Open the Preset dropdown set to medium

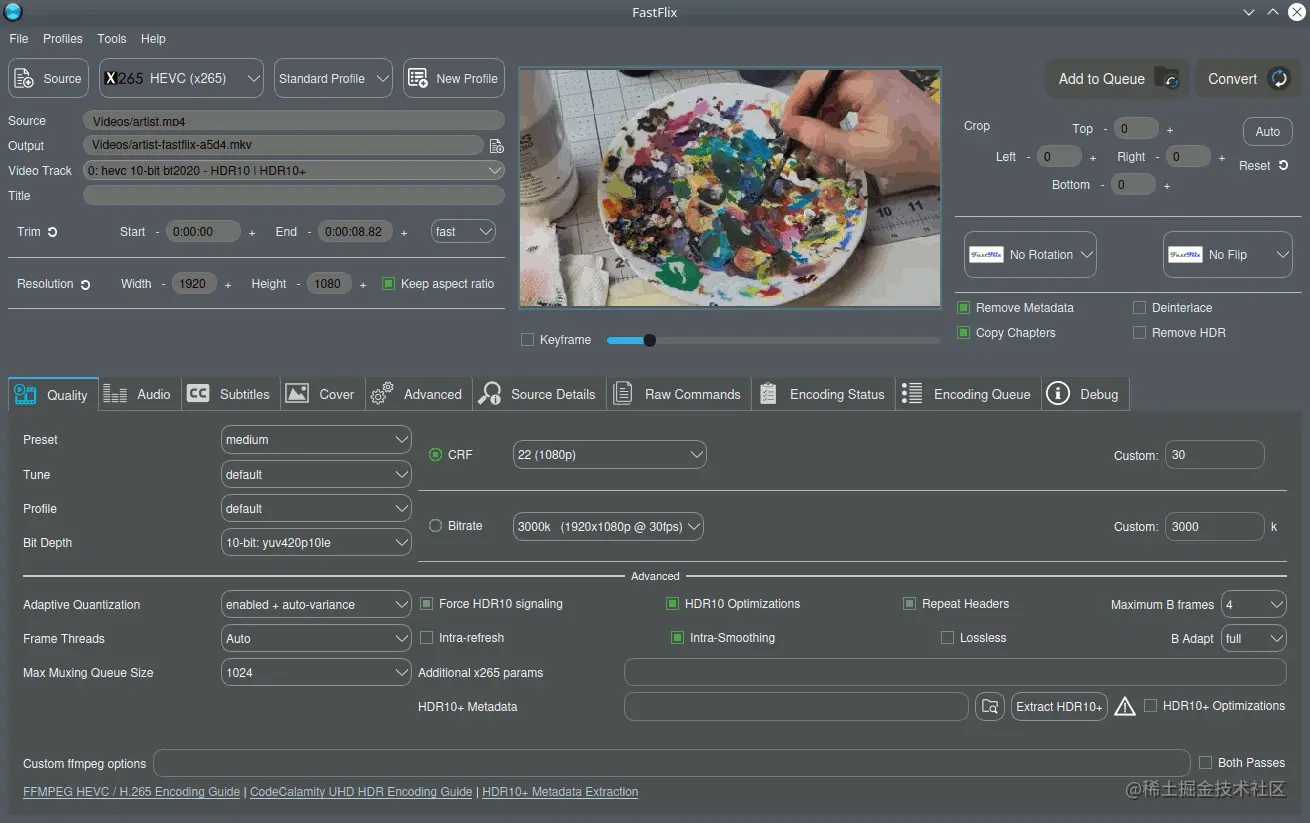pos(316,440)
